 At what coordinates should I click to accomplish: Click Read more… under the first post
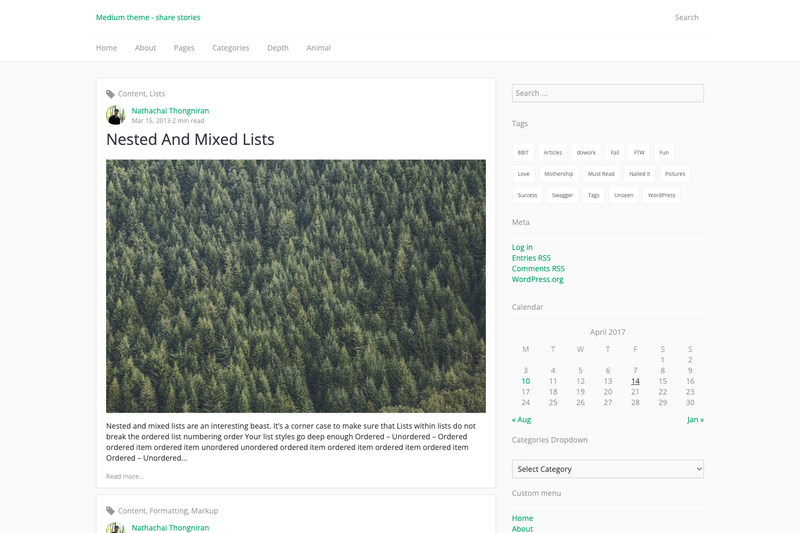pos(125,476)
